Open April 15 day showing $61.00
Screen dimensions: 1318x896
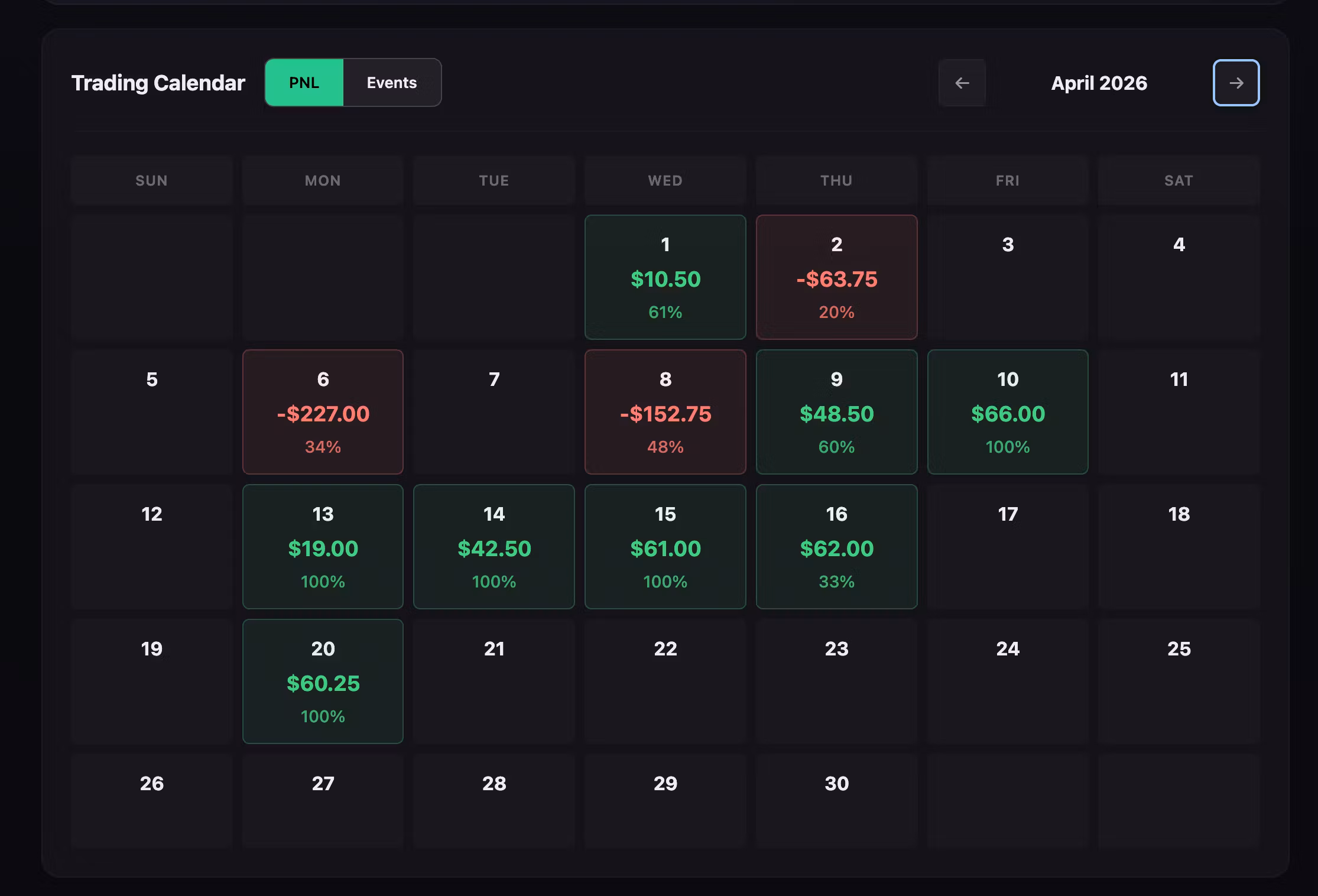[666, 547]
